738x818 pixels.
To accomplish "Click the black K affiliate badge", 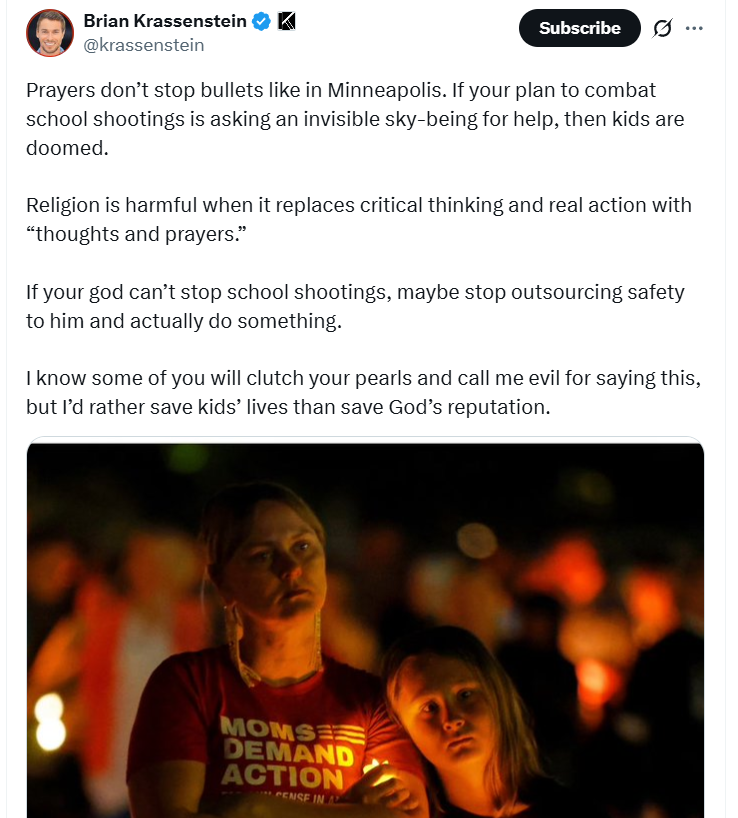I will [286, 21].
